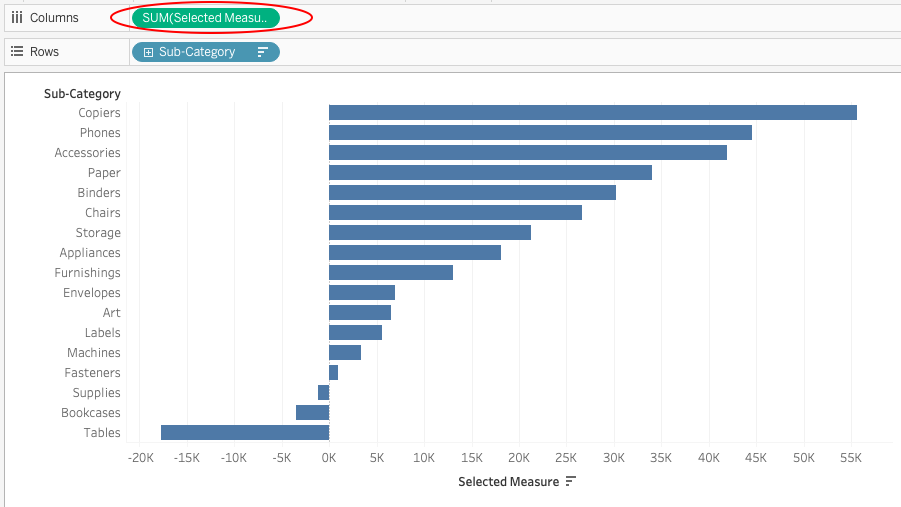Select the Accessories row label

pos(87,153)
